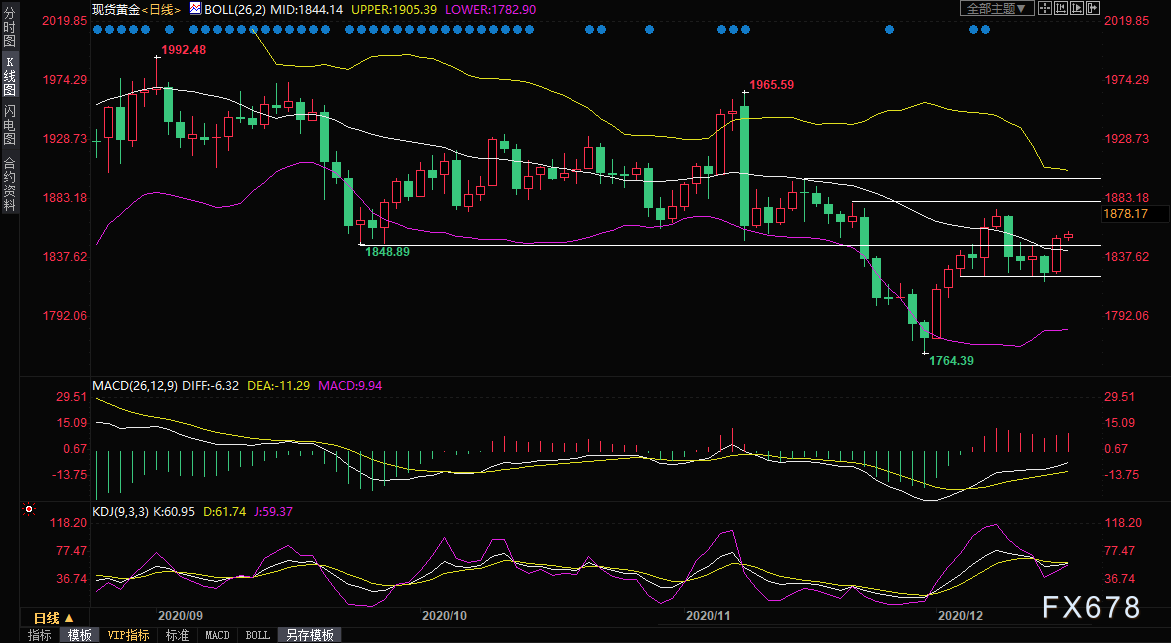Open the 合约资料 side tab
The height and width of the screenshot is (643, 1171).
coord(9,183)
